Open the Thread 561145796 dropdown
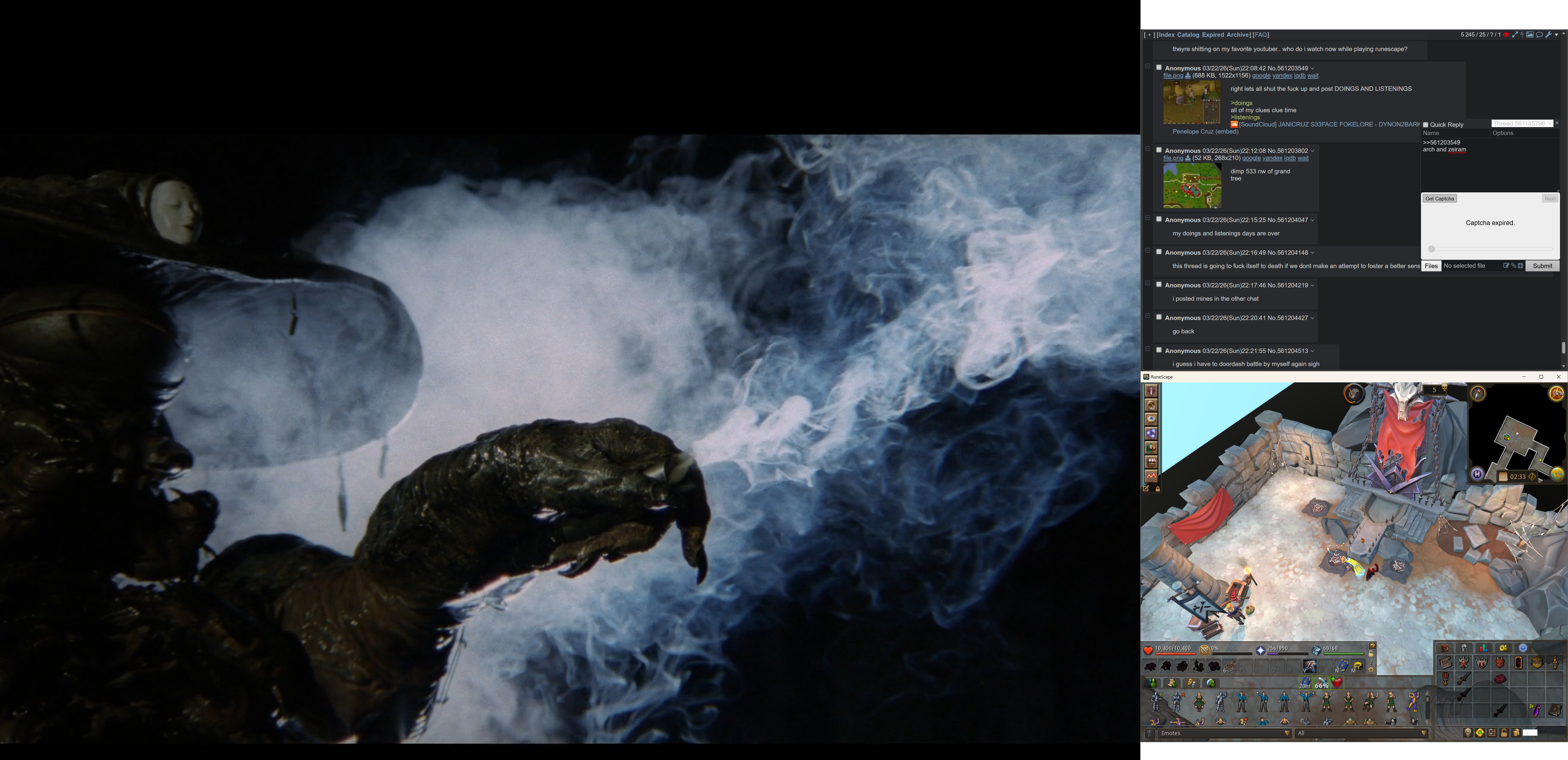The width and height of the screenshot is (1568, 760). (1522, 123)
